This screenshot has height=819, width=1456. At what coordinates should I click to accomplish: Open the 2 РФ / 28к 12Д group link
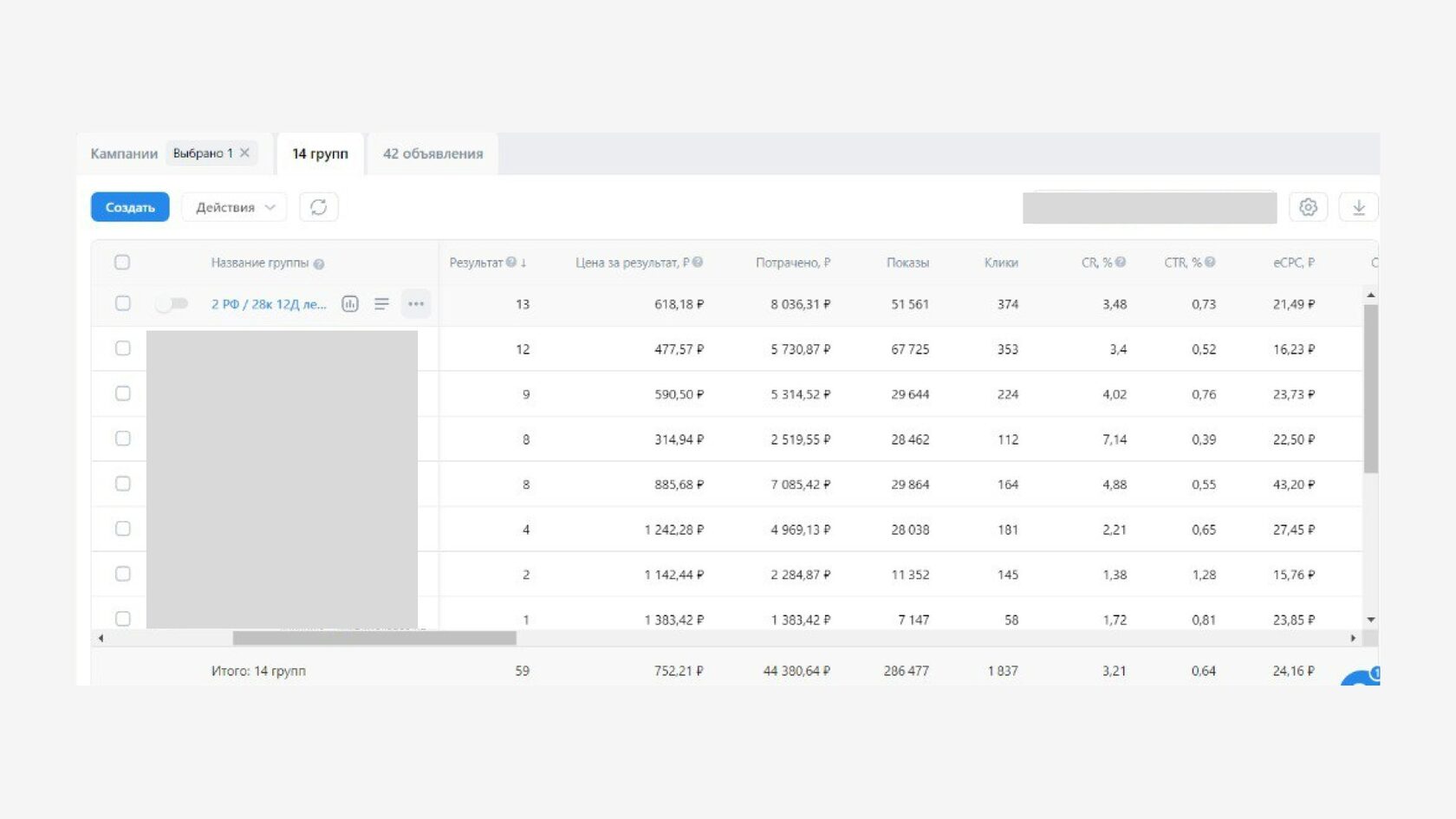click(x=269, y=304)
